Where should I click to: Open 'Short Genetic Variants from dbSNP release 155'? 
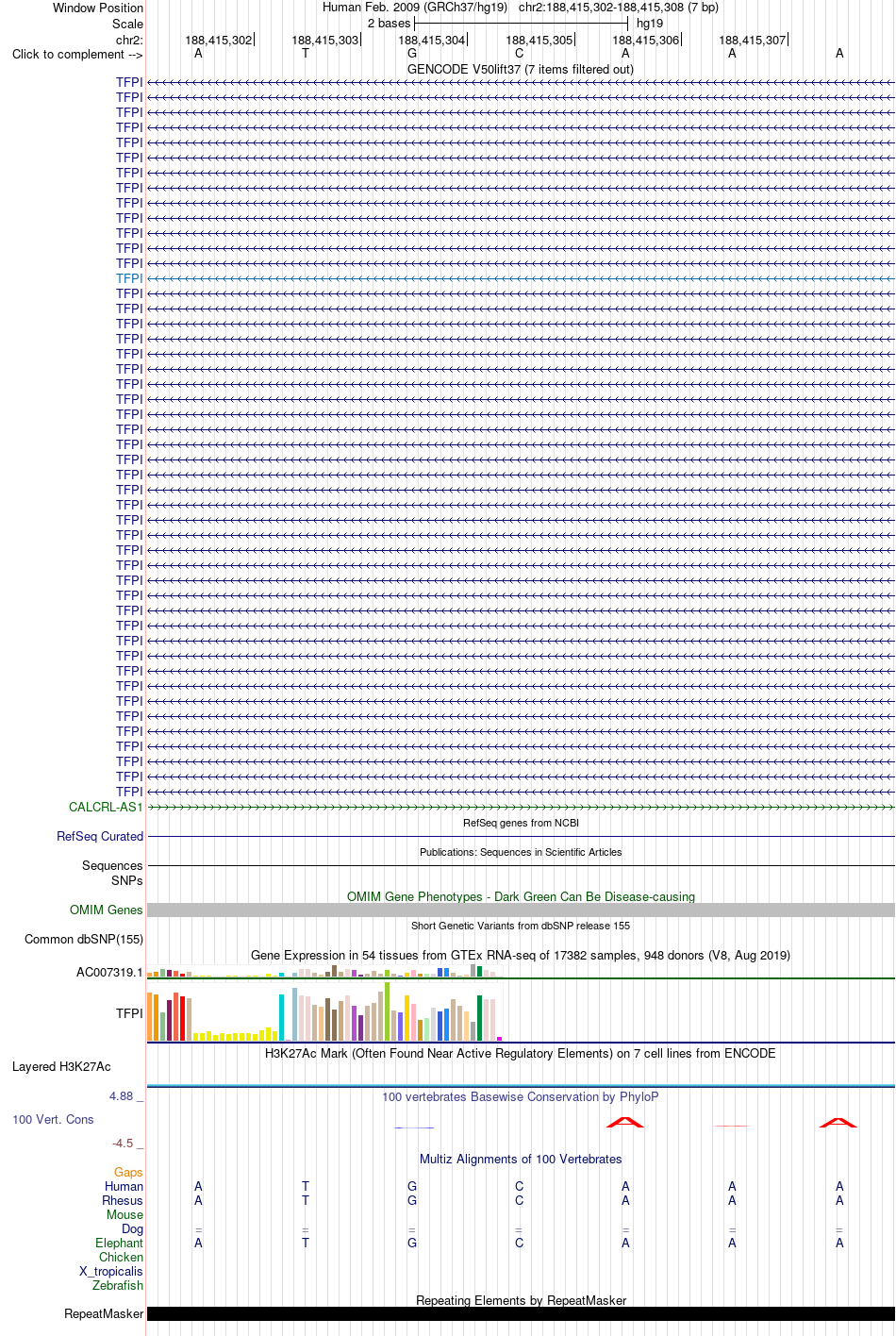521,926
